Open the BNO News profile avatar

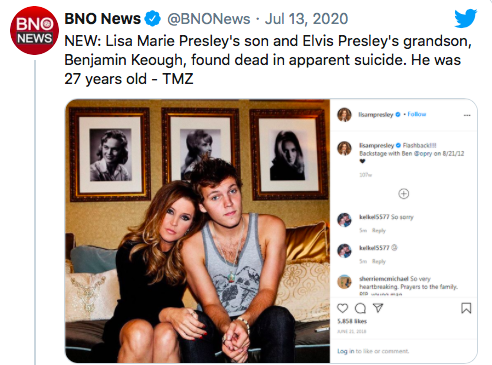point(34,30)
